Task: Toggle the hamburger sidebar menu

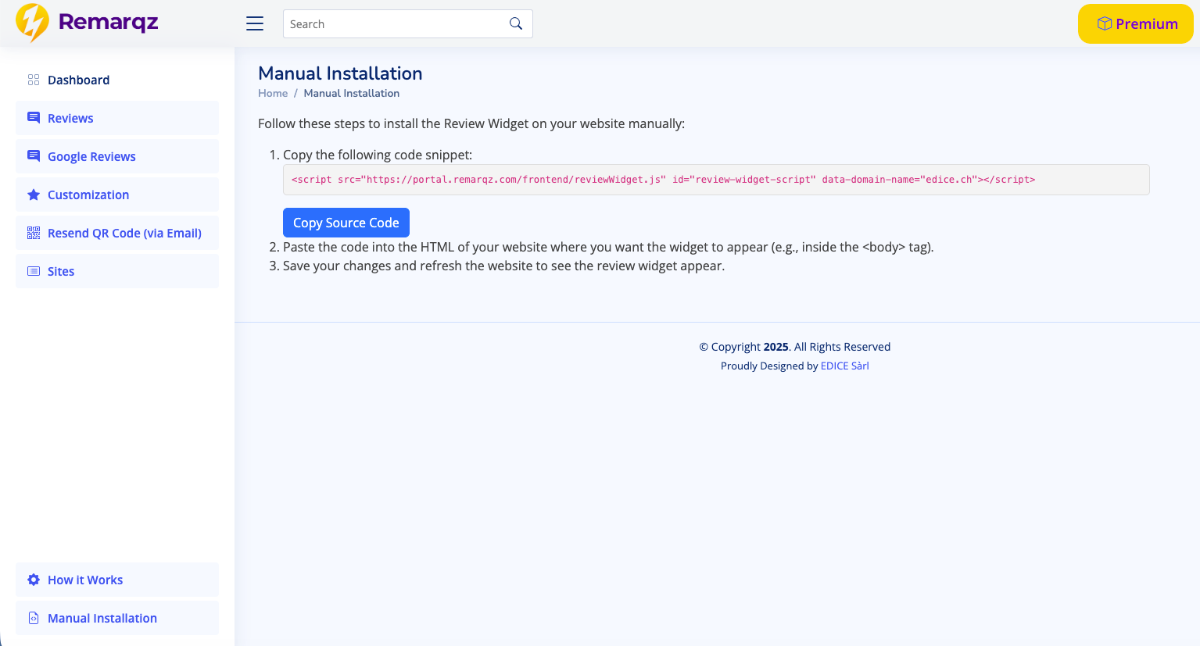Action: [255, 24]
